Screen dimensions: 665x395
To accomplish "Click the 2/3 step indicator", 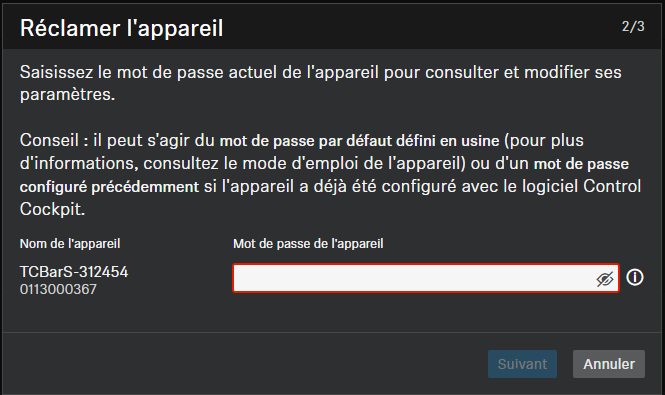I will 633,26.
